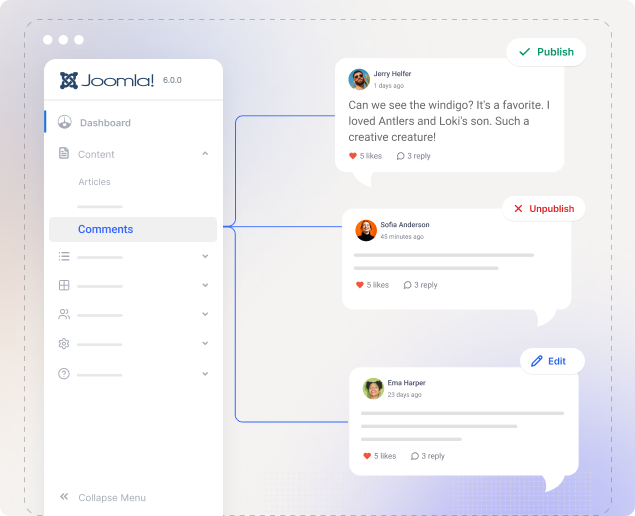
Task: Click the grid layout icon in sidebar
Action: 64,285
